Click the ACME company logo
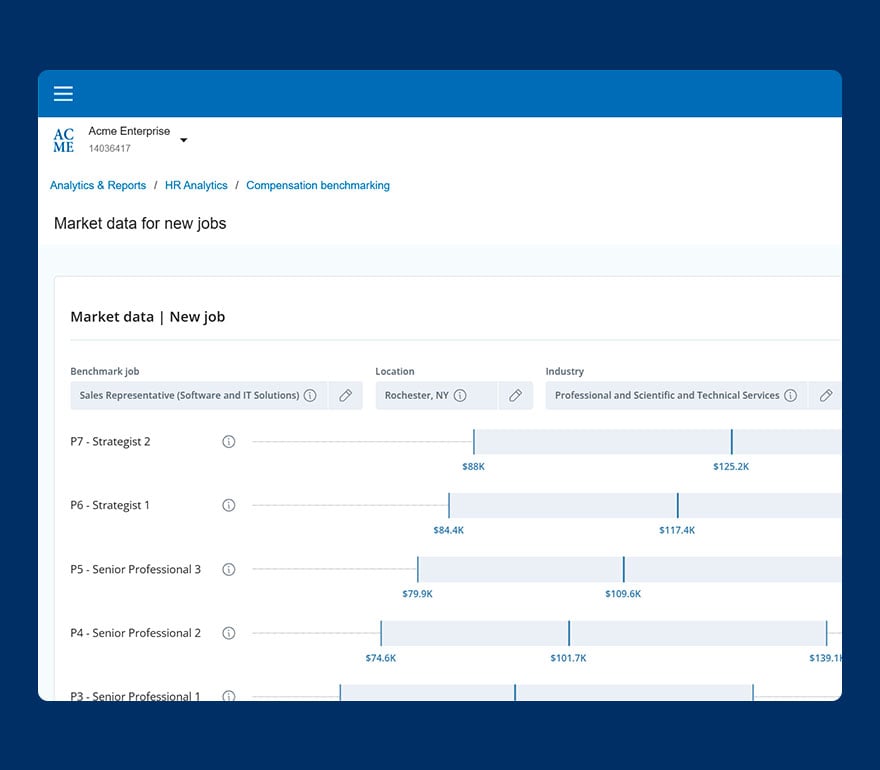 click(63, 139)
